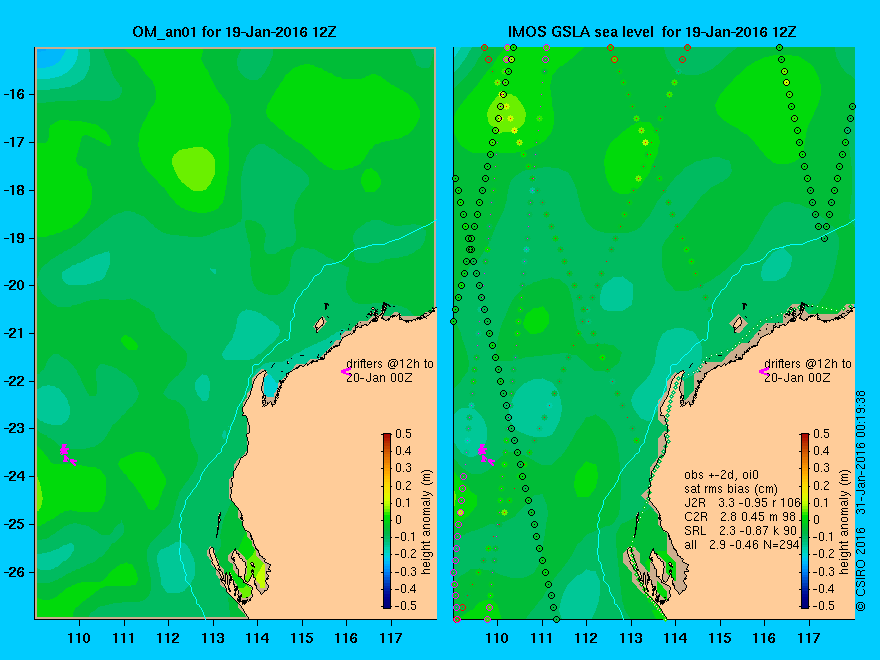Click the "obs +-2d, oi0" statistics line

point(722,475)
